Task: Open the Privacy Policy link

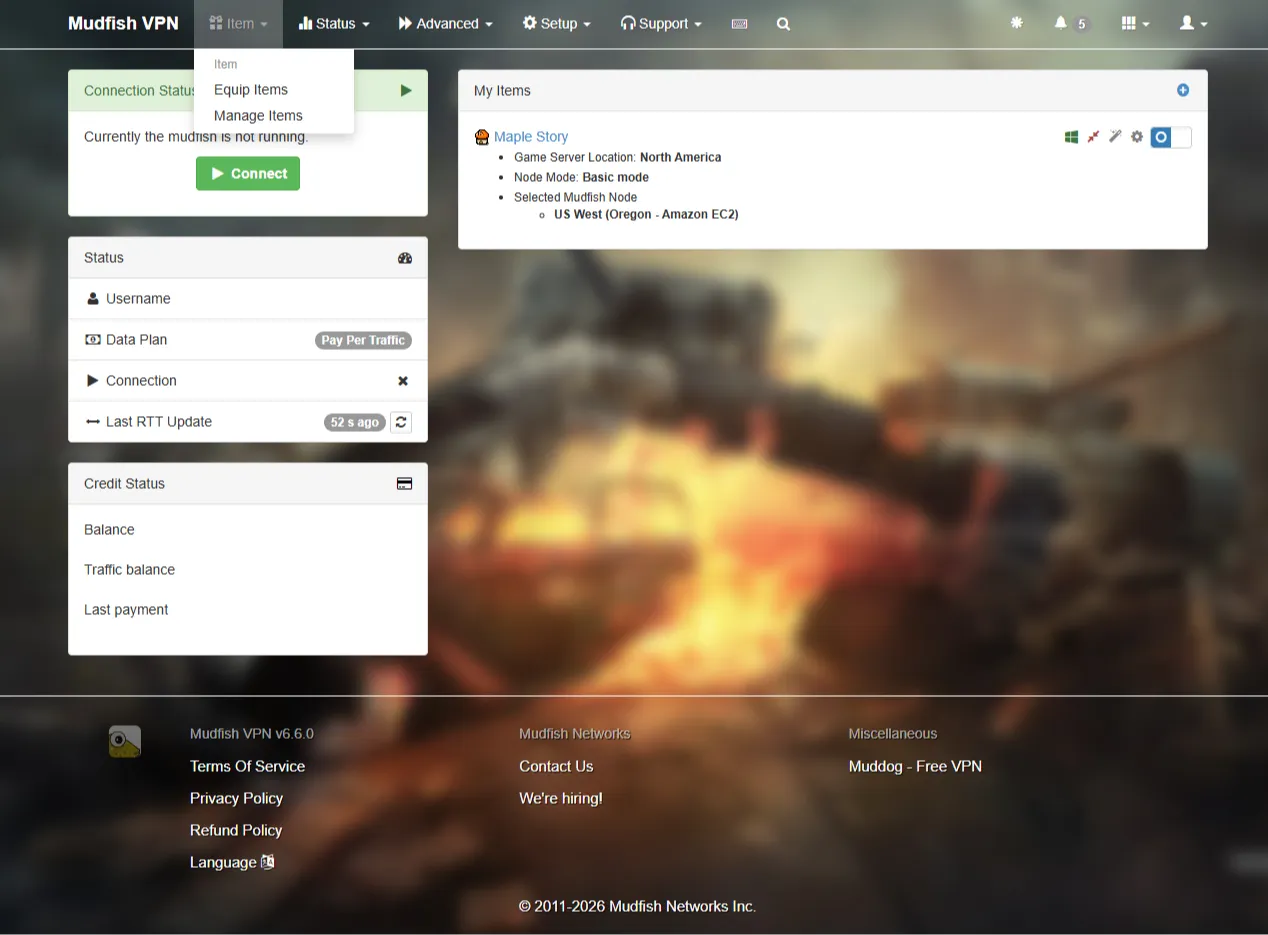Action: pyautogui.click(x=236, y=798)
